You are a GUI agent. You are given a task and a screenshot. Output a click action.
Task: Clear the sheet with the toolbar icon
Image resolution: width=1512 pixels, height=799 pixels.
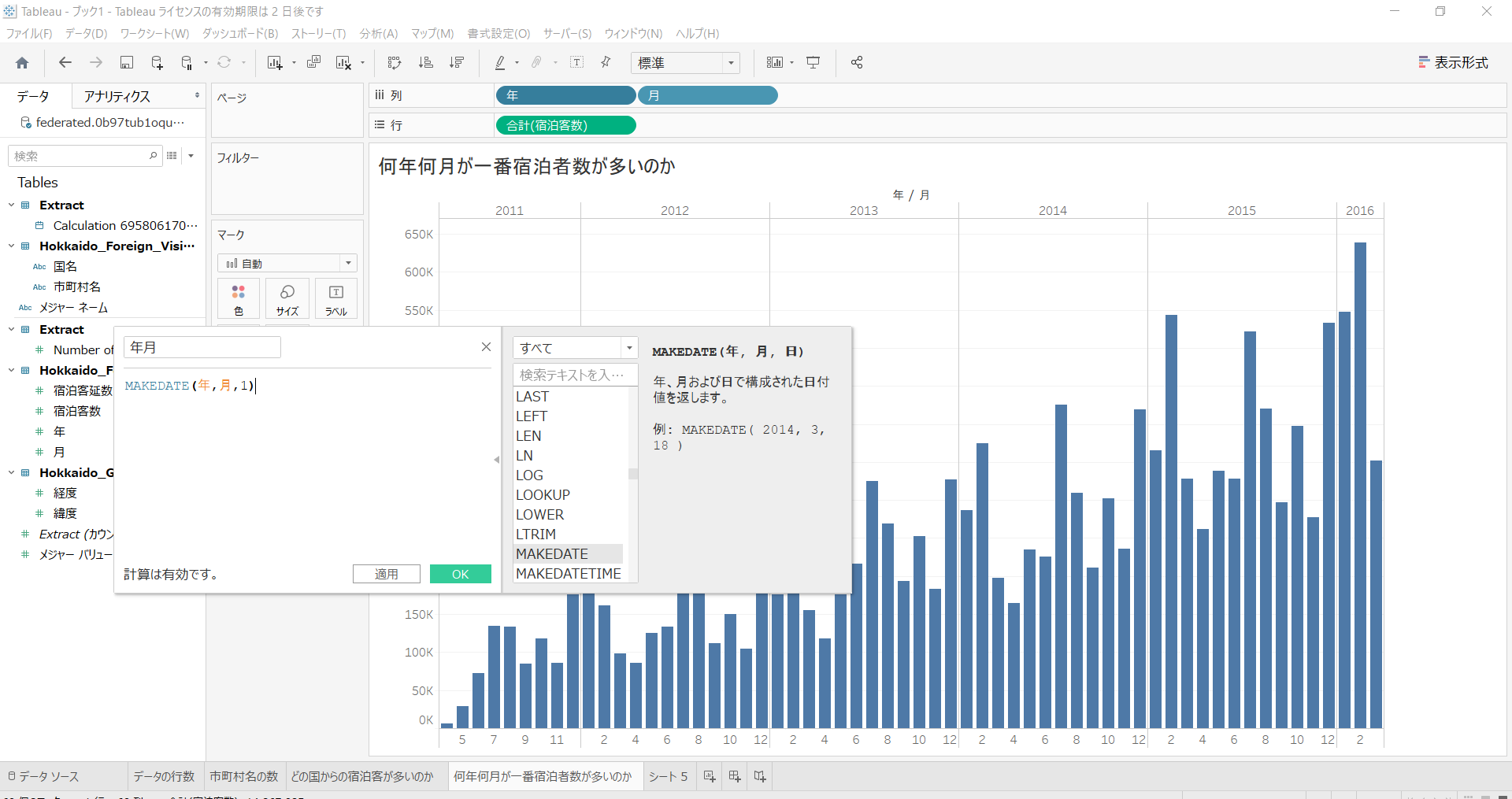[x=343, y=63]
